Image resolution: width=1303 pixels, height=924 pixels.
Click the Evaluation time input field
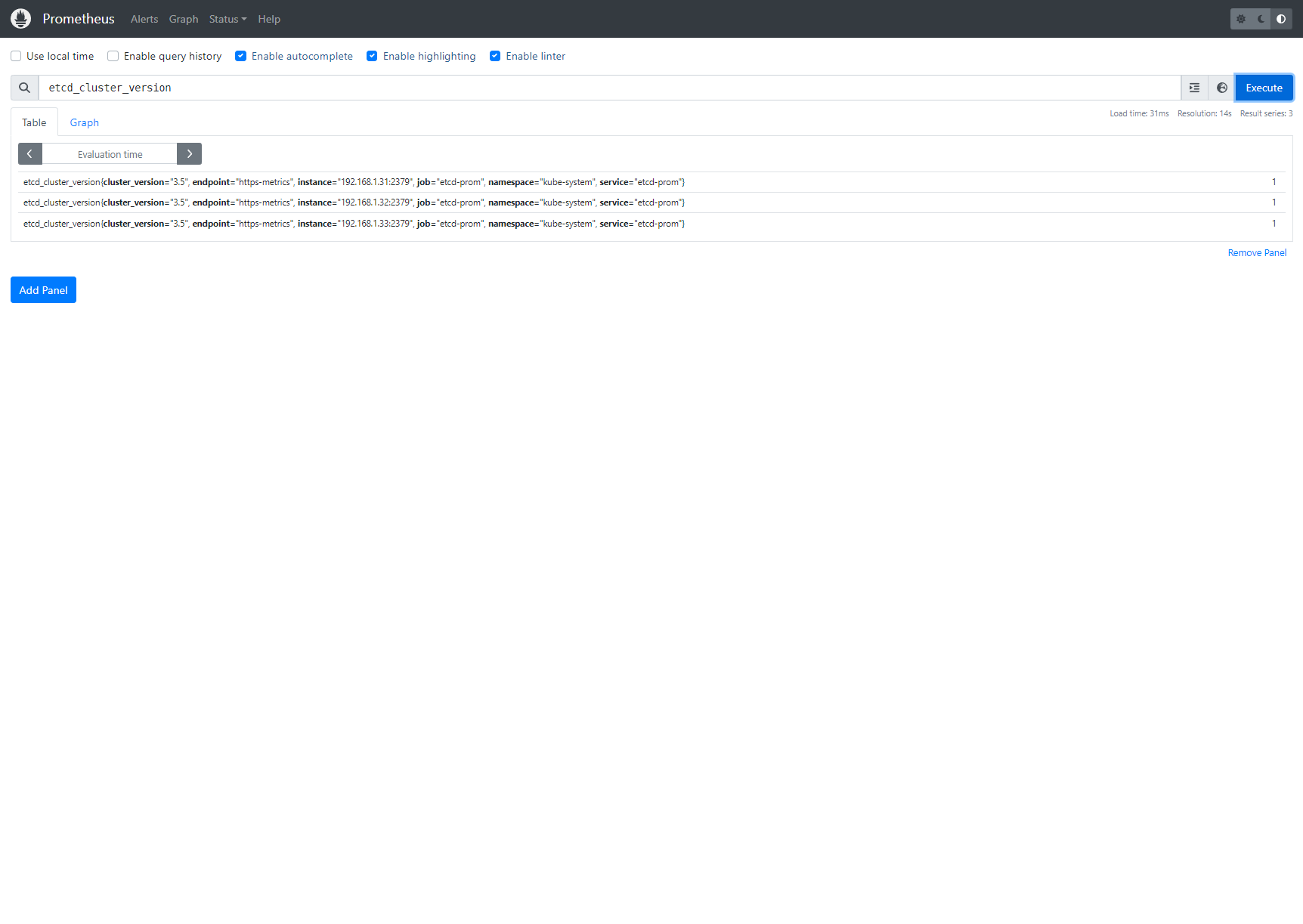click(110, 154)
